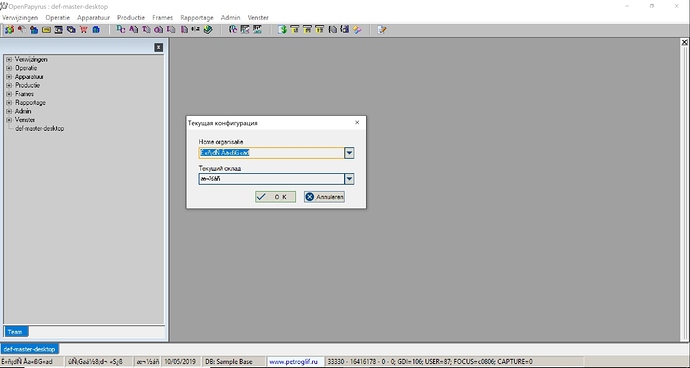Click the green globe stack toolbar icon
Screen dimensions: 690x368
208,29
